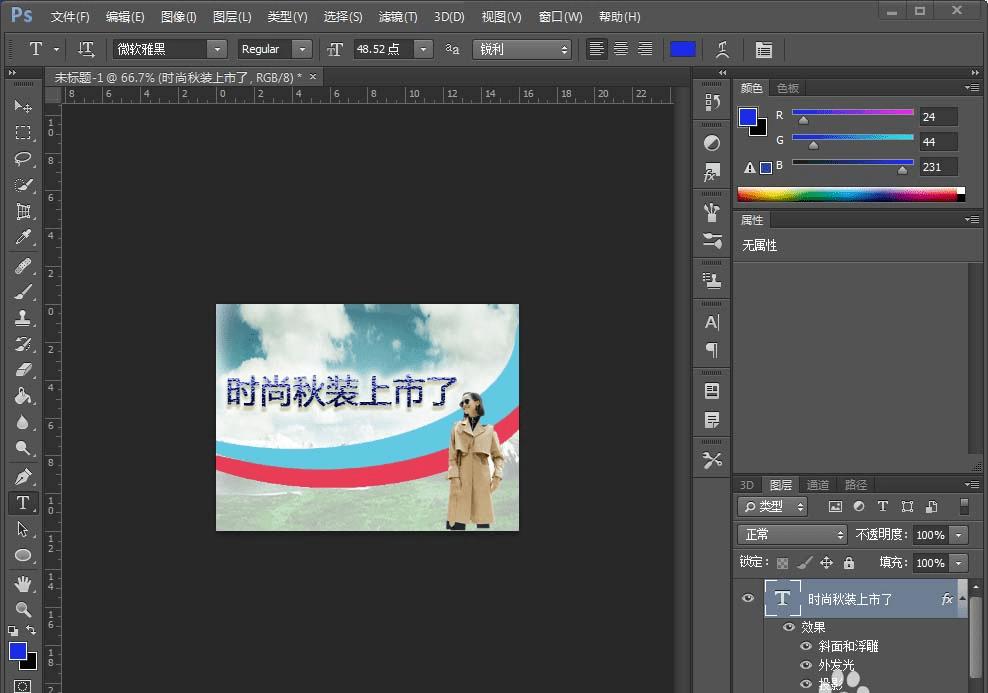Select the Lasso tool
988x693 pixels.
coord(23,159)
